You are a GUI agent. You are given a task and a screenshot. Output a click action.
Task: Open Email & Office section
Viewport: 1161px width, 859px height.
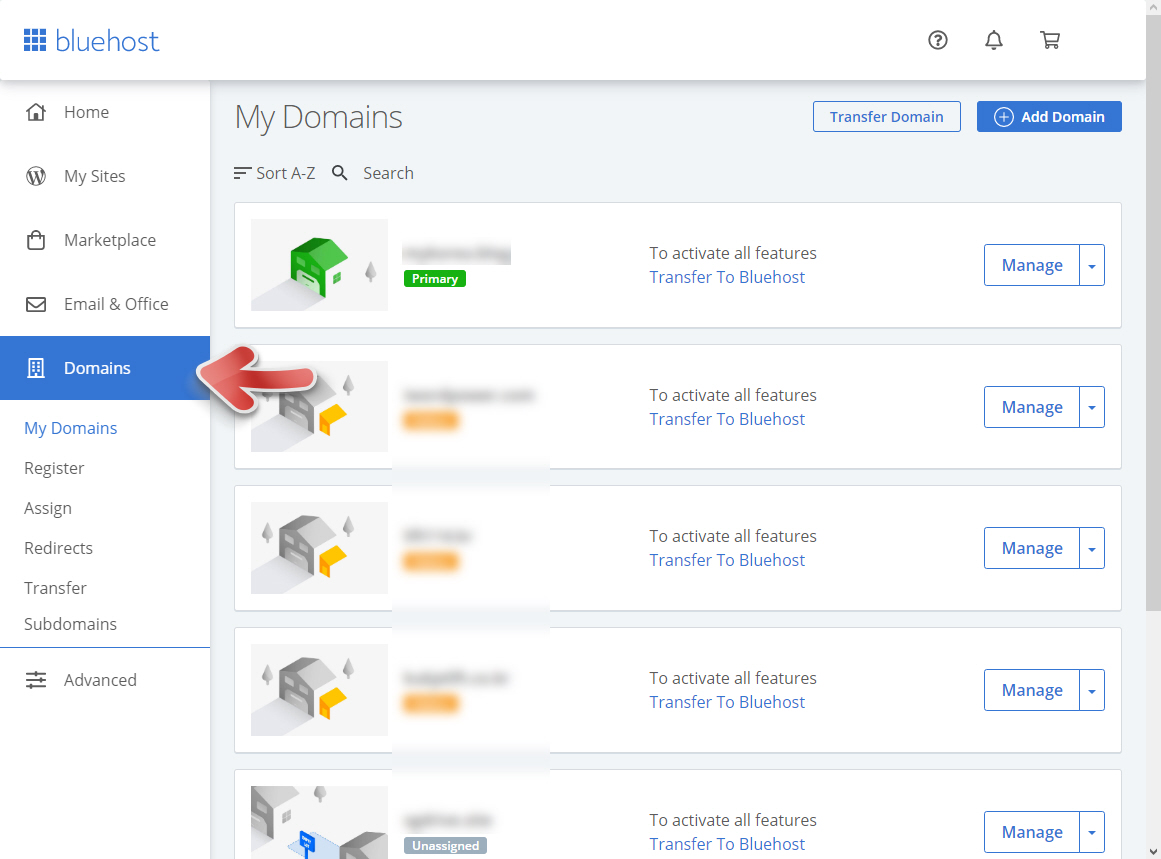105,304
